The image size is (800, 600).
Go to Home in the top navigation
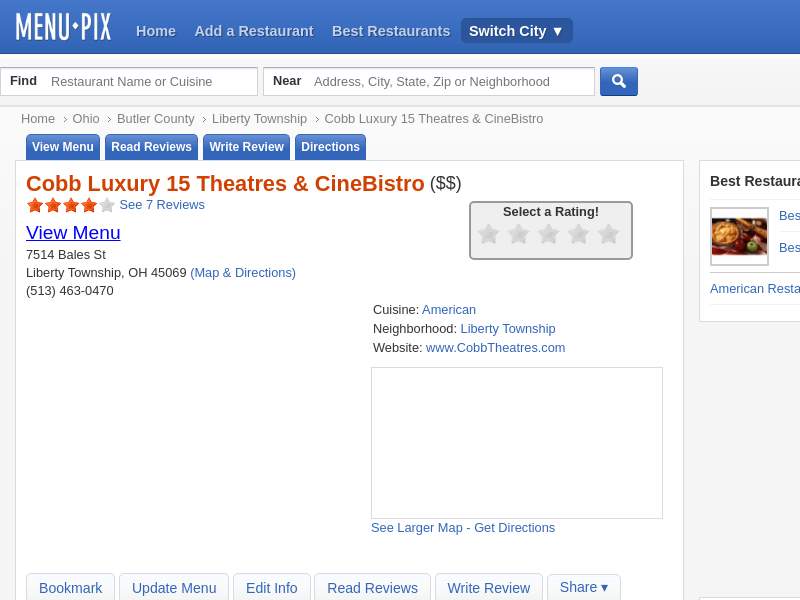156,31
